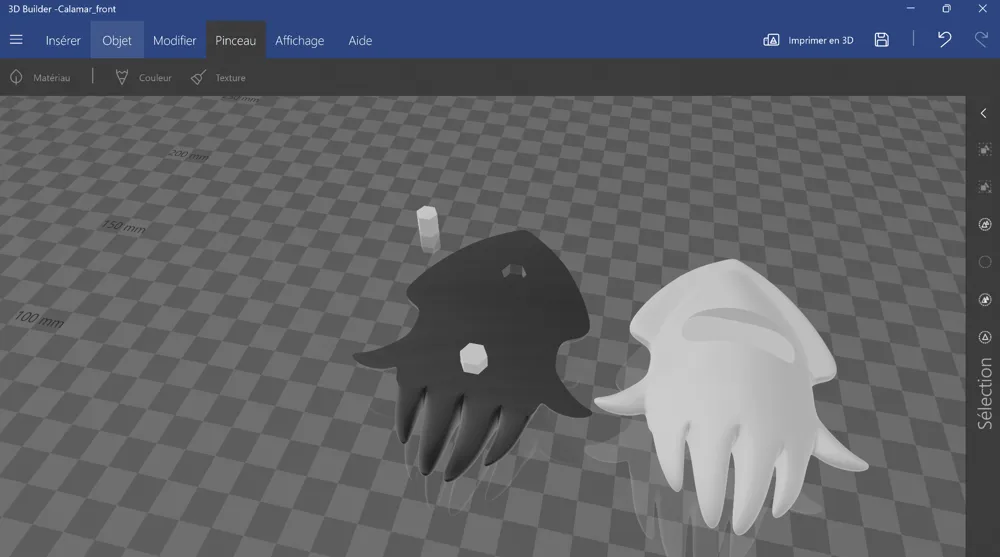Choose the Couleur paint tool
Viewport: 1000px width, 557px height.
[x=143, y=77]
